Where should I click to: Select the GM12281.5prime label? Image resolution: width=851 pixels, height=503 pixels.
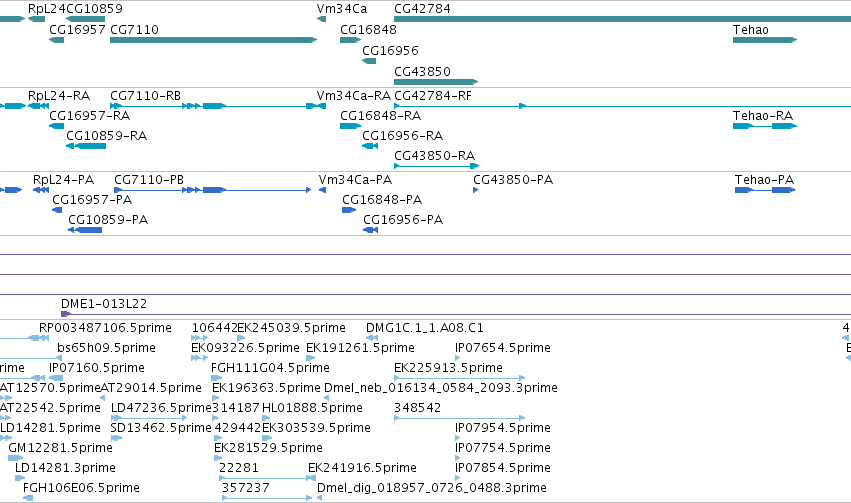click(x=60, y=448)
